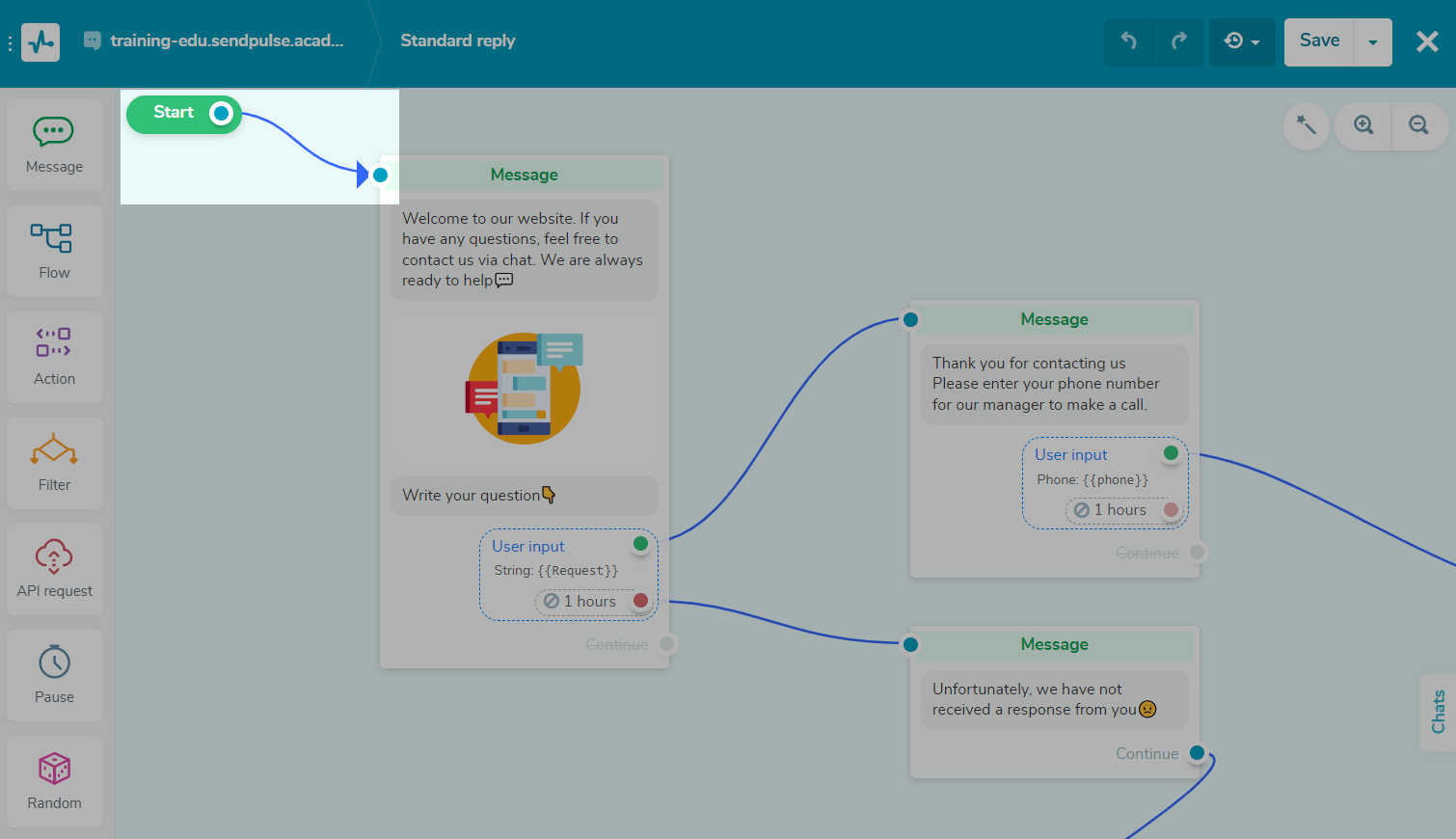1456x839 pixels.
Task: Select the Random block in the sidebar
Action: pos(54,781)
